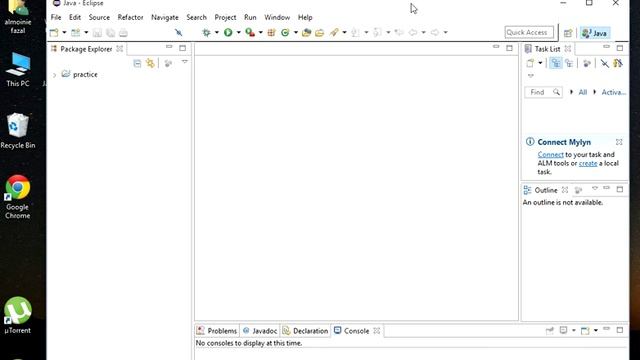Open the New wizard dropdown arrow
This screenshot has height=360, width=640.
pos(64,33)
